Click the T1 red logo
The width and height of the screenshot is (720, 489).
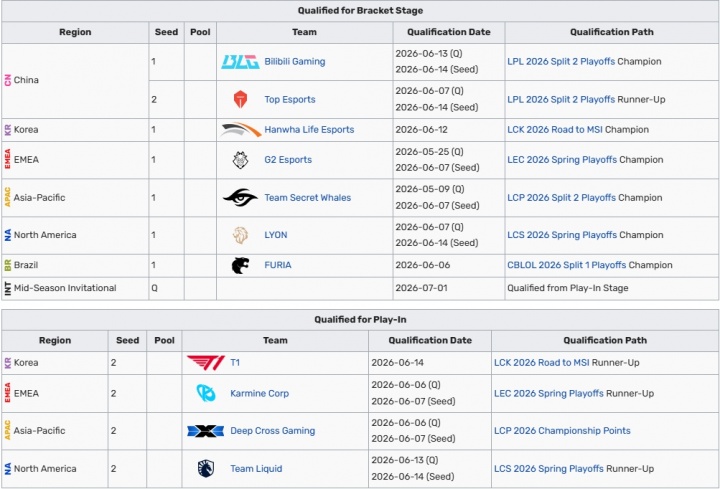tap(206, 363)
